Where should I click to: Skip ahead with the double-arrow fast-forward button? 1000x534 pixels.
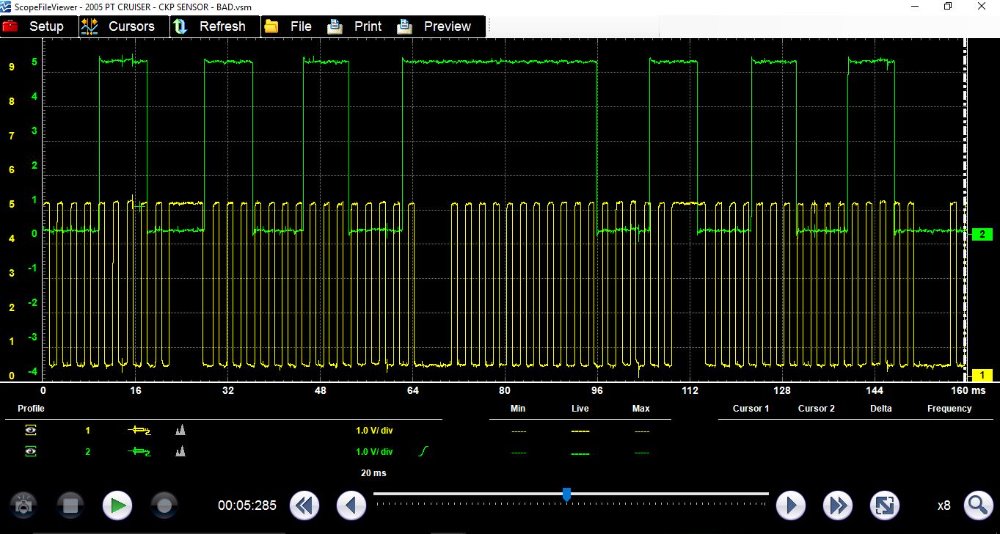pos(837,505)
